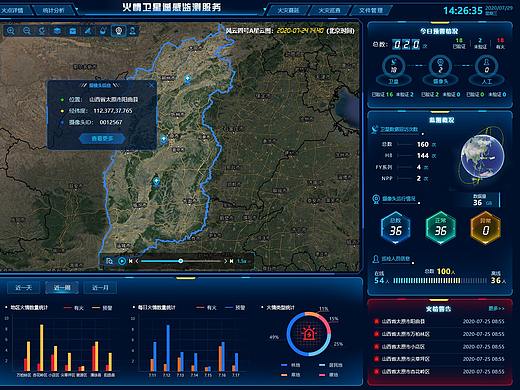Click the patrol personnel section icon
Image resolution: width=520 pixels, height=390 pixels.
point(376,259)
